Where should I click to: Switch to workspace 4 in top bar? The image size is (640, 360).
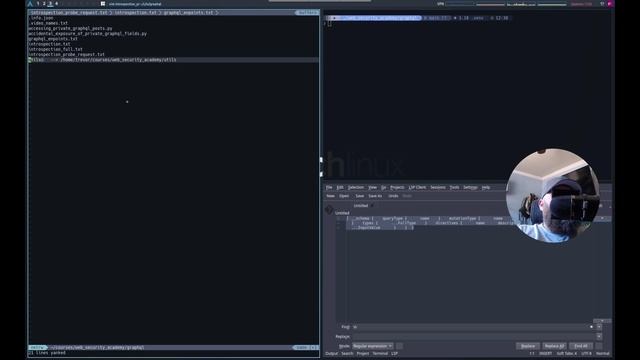(56, 4)
